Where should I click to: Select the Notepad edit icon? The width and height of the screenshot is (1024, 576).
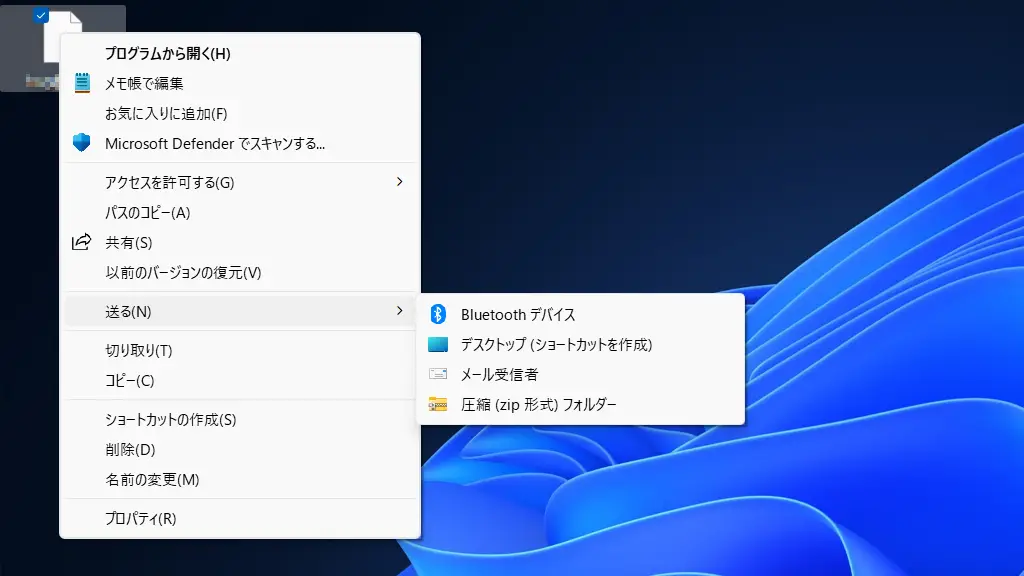tap(83, 83)
